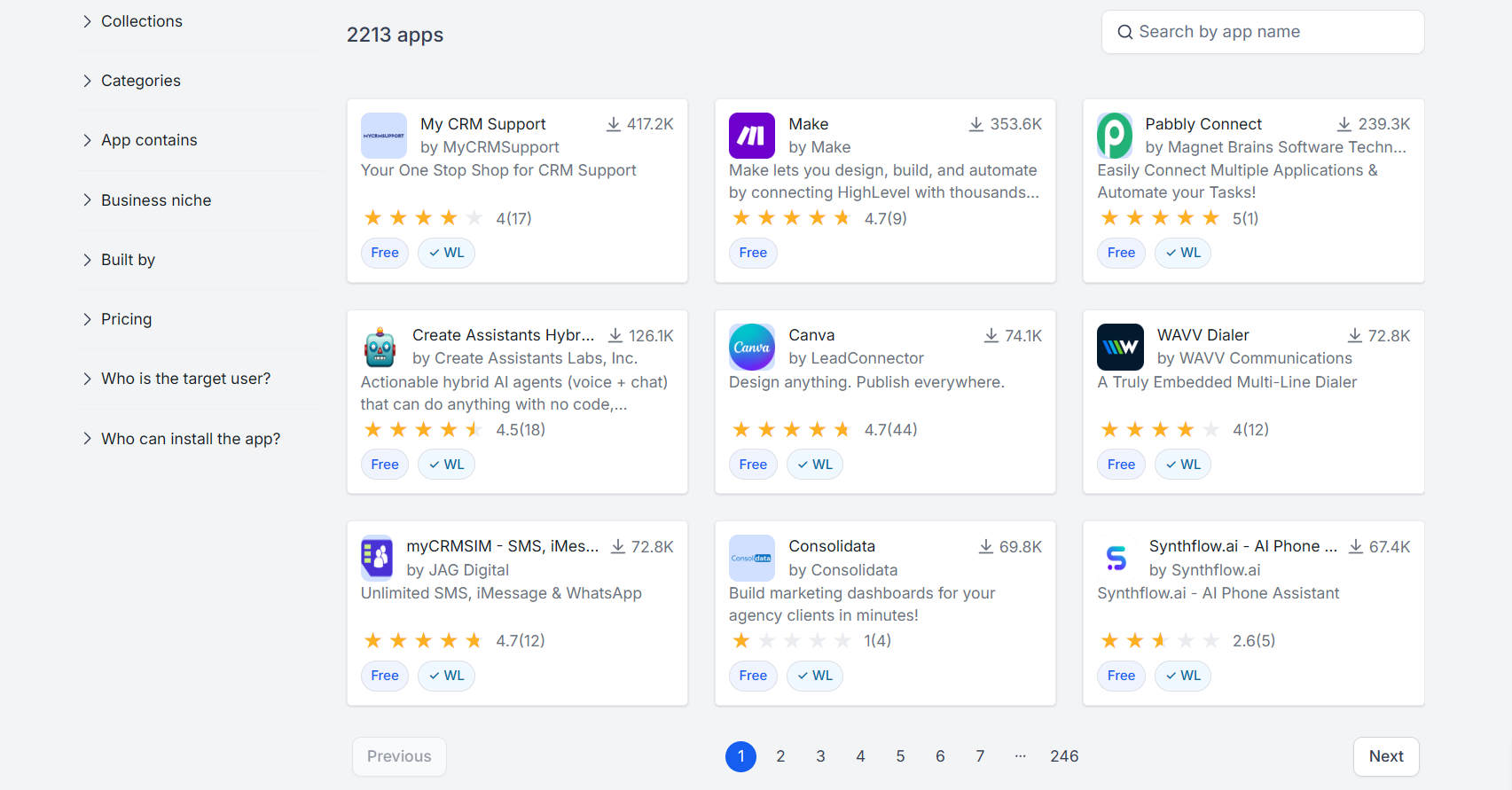The height and width of the screenshot is (790, 1512).
Task: Click the star rating on Canva card
Action: pos(792,430)
